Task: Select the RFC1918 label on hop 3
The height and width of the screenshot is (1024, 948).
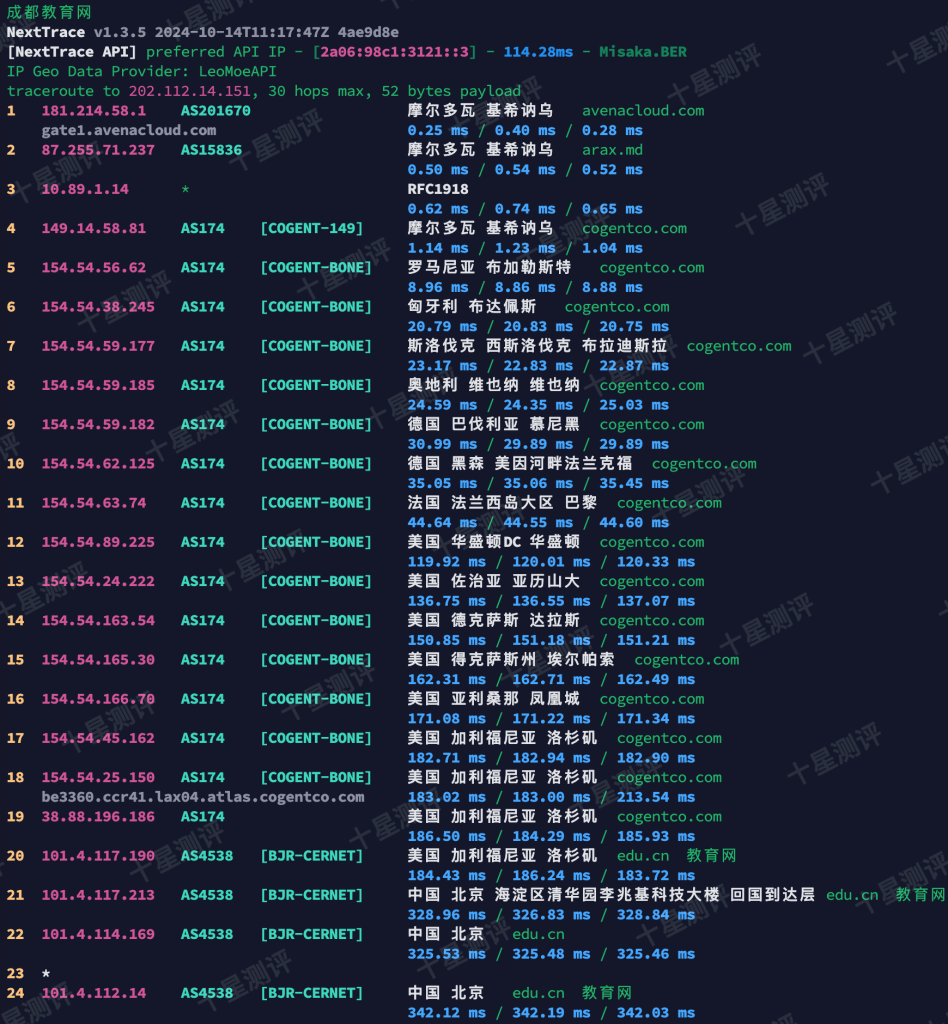Action: [x=437, y=189]
